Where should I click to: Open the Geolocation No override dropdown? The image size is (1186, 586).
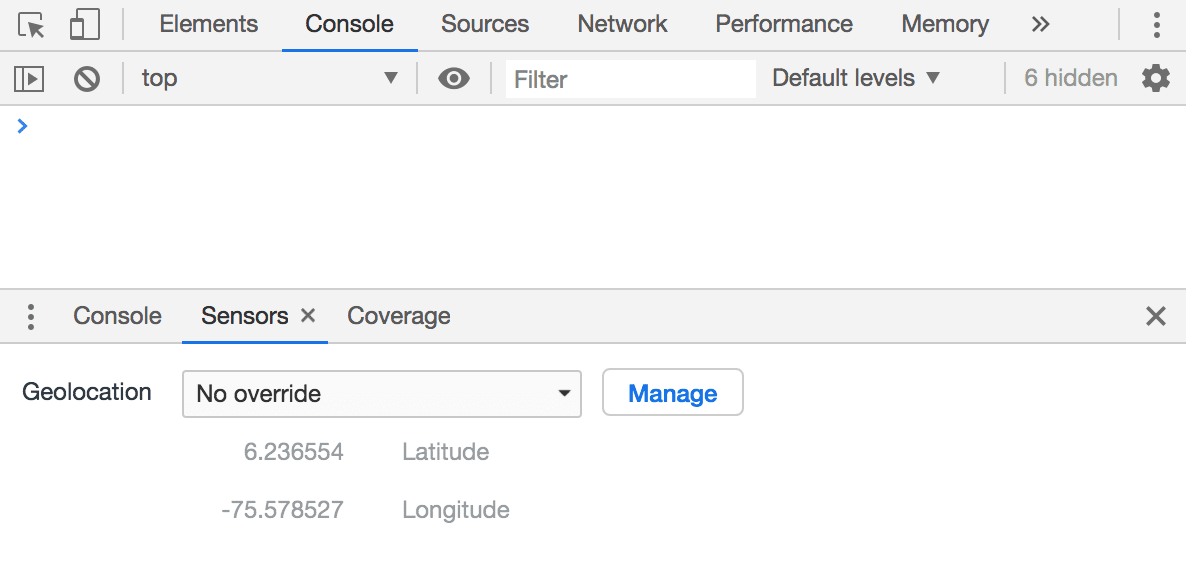[x=381, y=393]
